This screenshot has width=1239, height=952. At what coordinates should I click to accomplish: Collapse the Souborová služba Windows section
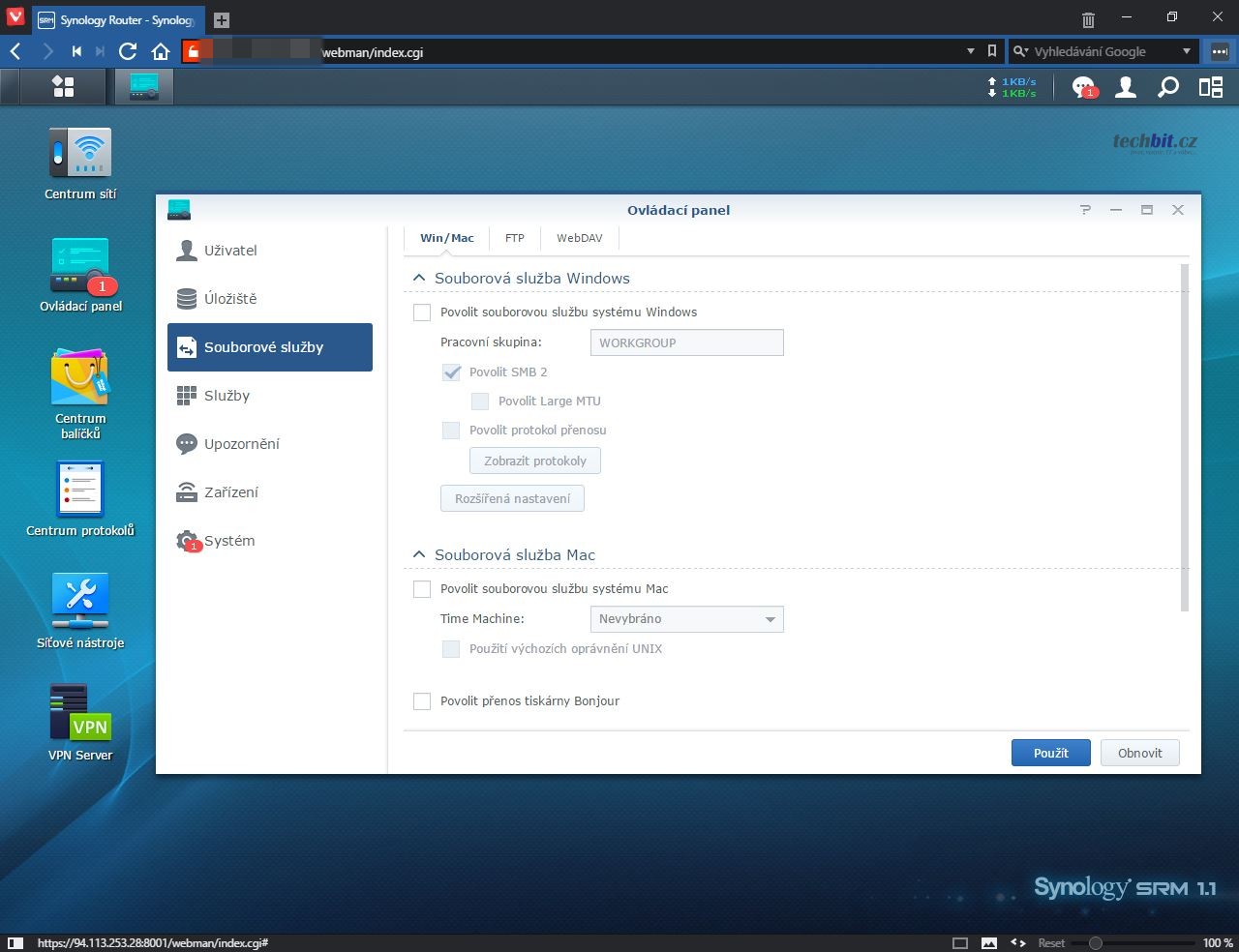point(419,279)
